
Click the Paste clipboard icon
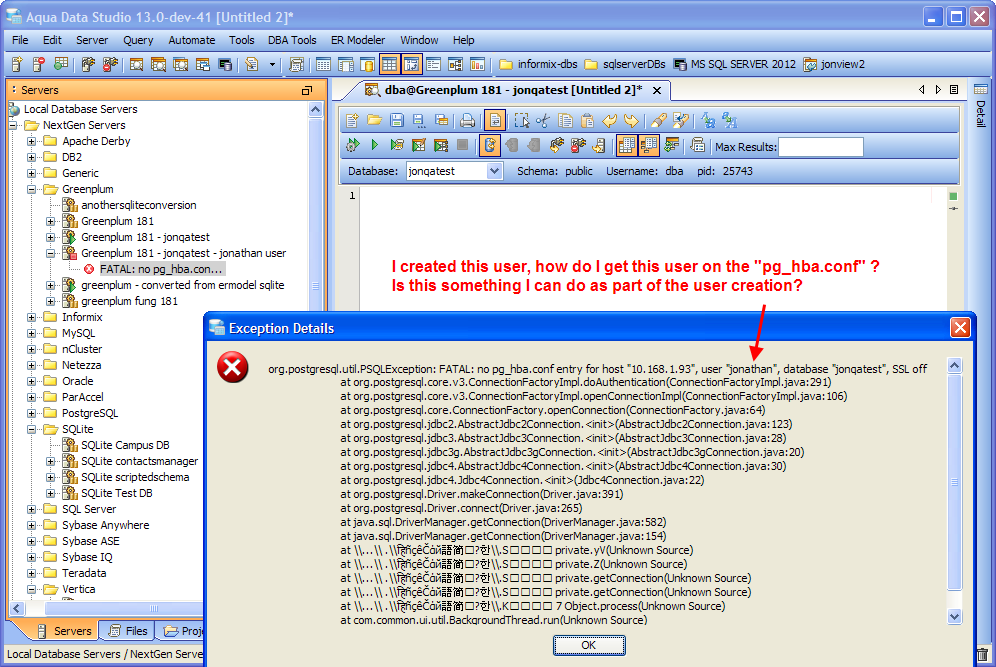588,120
